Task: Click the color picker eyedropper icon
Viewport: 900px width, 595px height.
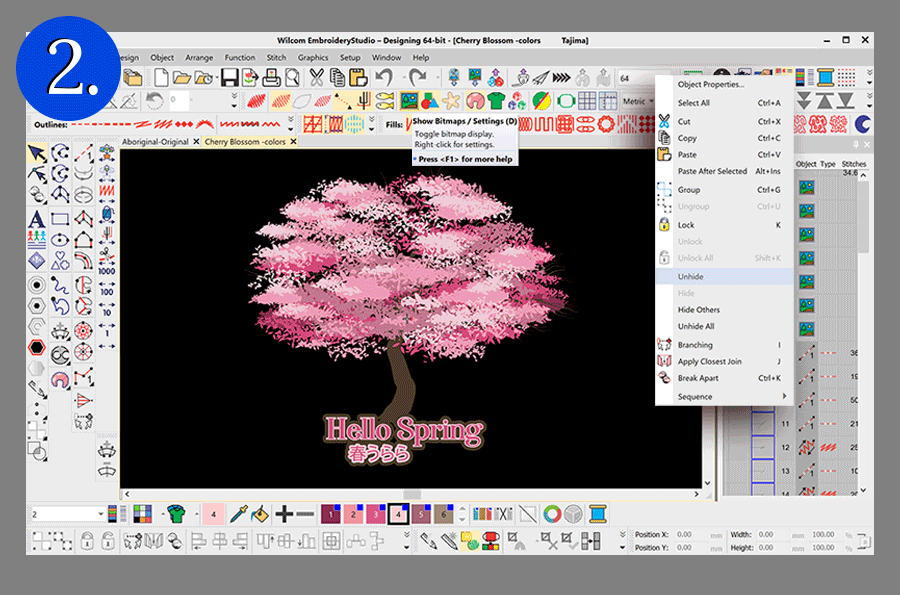Action: [238, 514]
